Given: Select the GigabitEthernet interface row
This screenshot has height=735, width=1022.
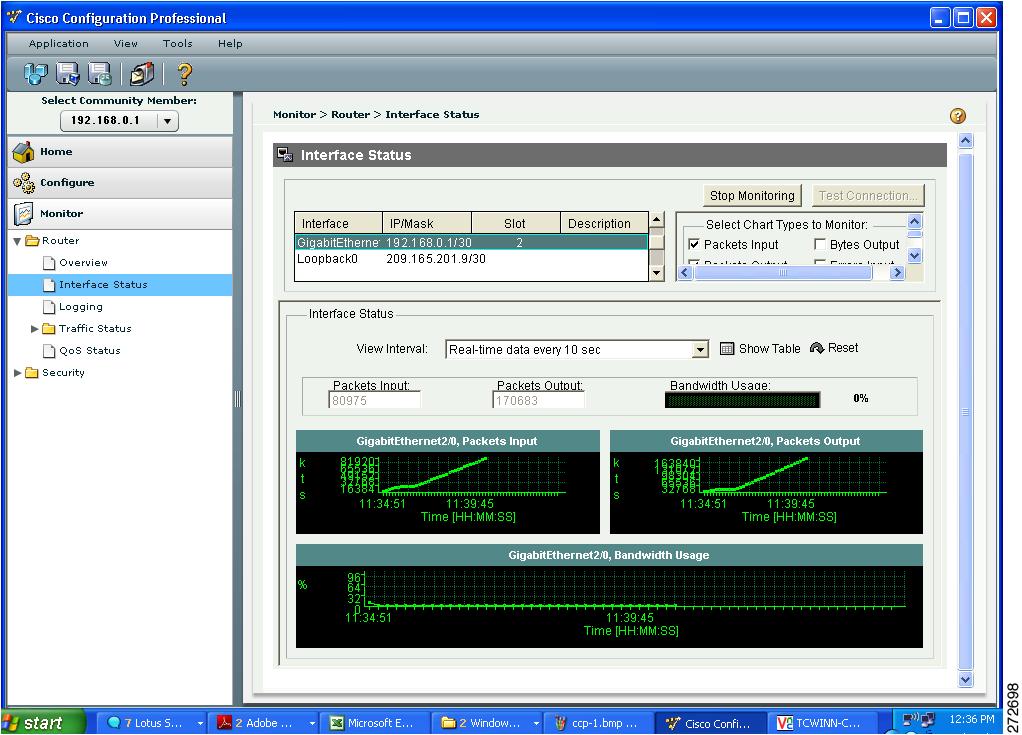Looking at the screenshot, I should [471, 242].
